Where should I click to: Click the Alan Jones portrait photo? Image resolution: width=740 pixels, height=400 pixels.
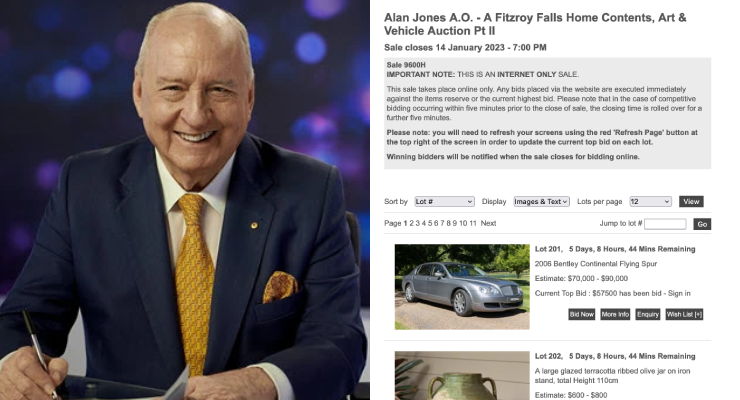185,200
